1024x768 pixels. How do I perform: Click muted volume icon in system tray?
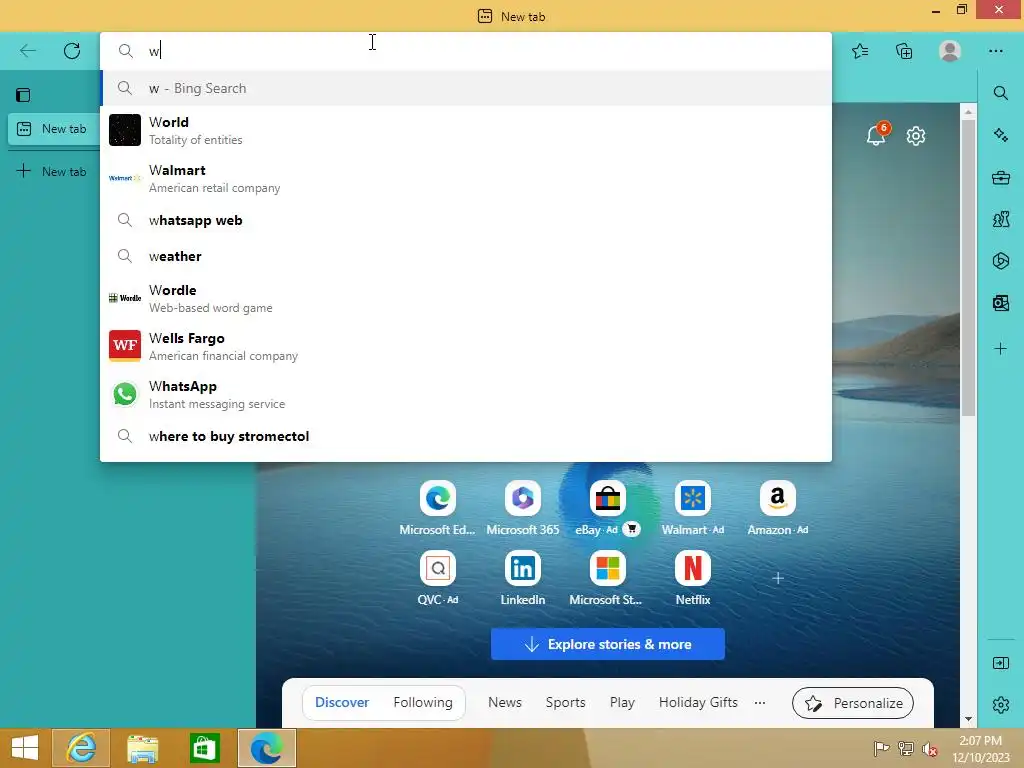point(930,749)
